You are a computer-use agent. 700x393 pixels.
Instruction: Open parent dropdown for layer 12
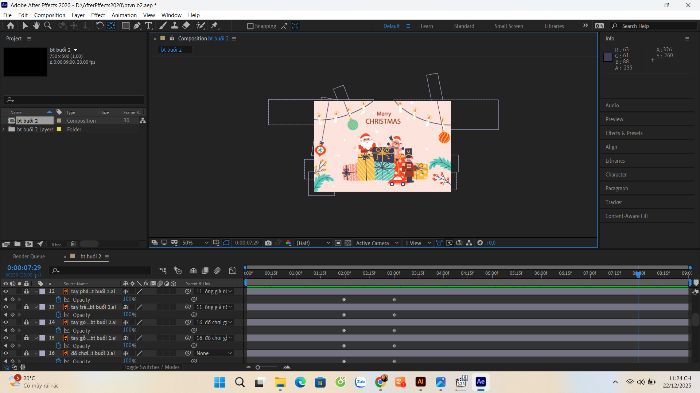pyautogui.click(x=215, y=291)
